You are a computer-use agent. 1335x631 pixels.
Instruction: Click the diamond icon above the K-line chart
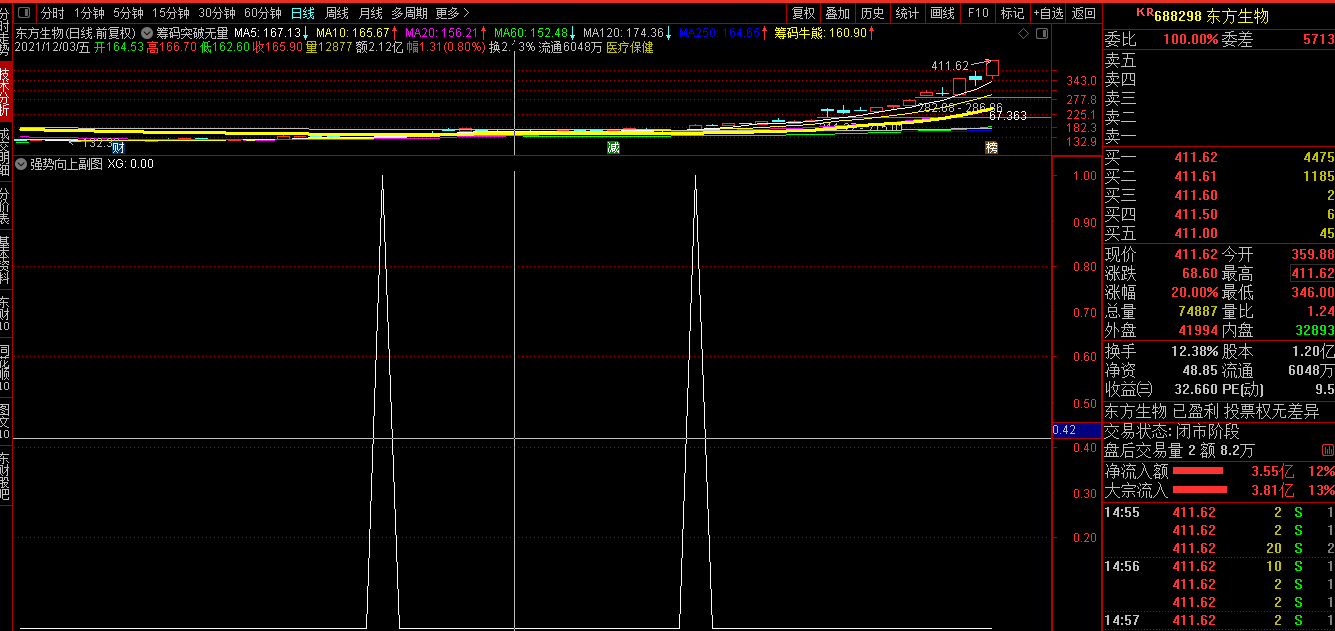point(1023,33)
